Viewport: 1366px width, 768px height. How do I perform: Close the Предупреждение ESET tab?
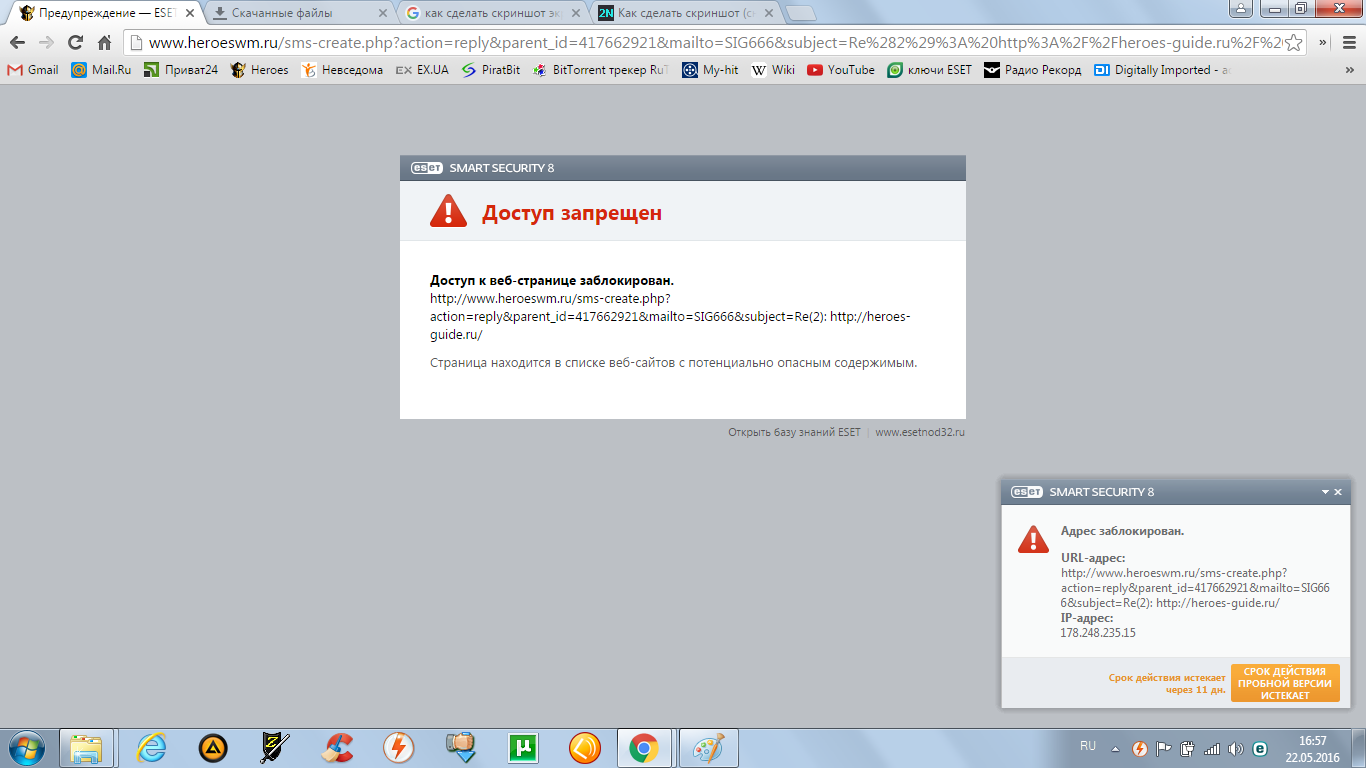(190, 14)
